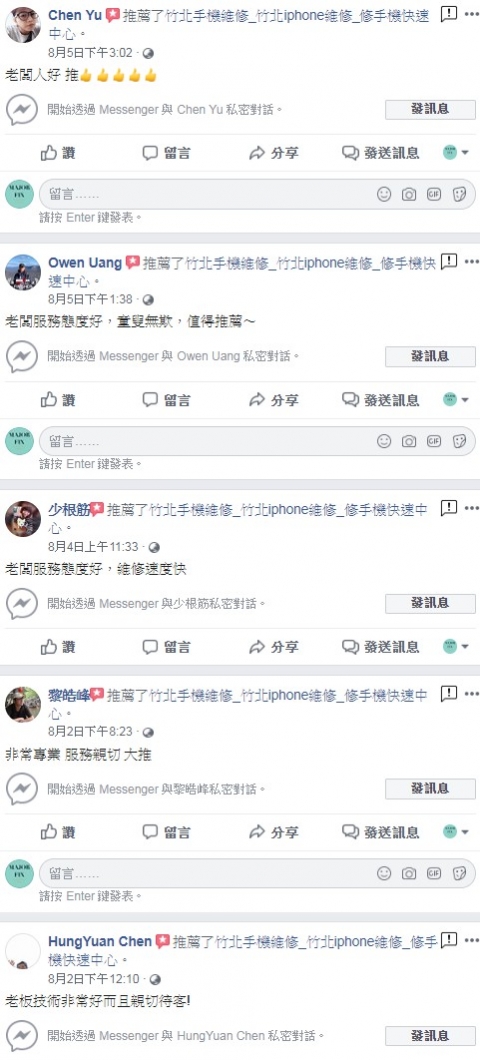Click Messenger icon under 少根筋's review
Viewport: 480px width, 1060px height.
tap(22, 604)
